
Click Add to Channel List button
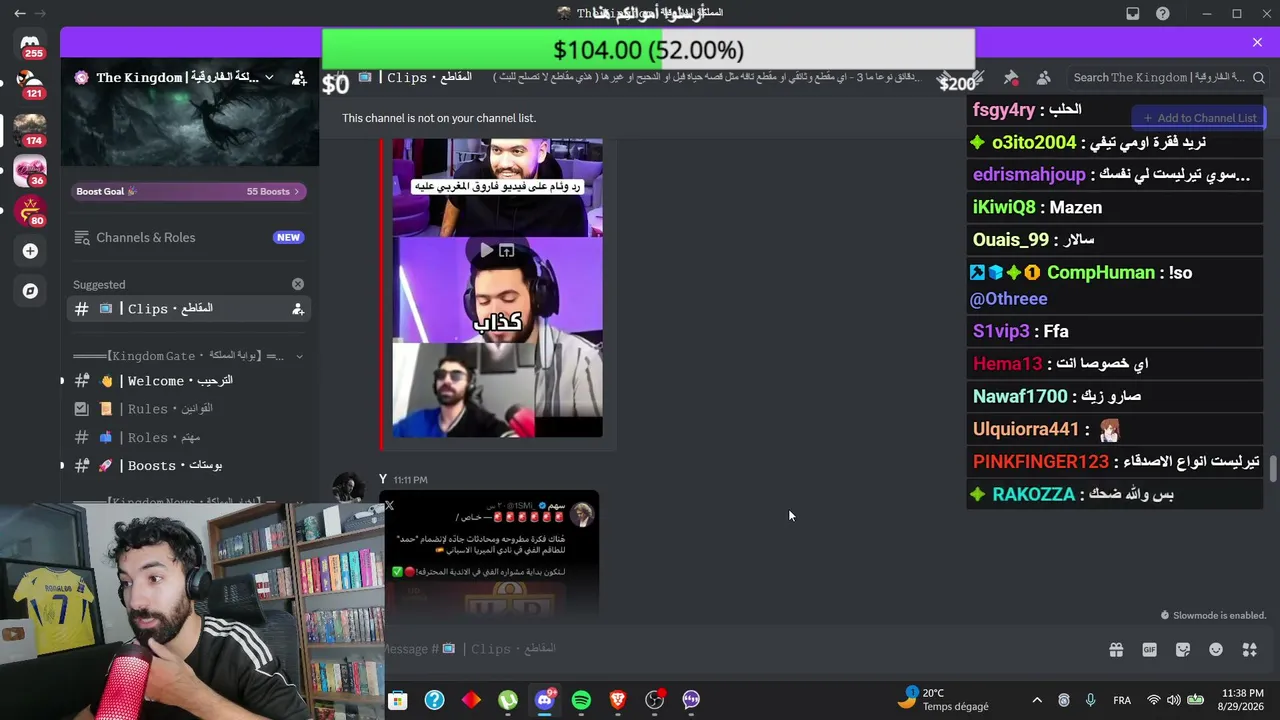1199,118
